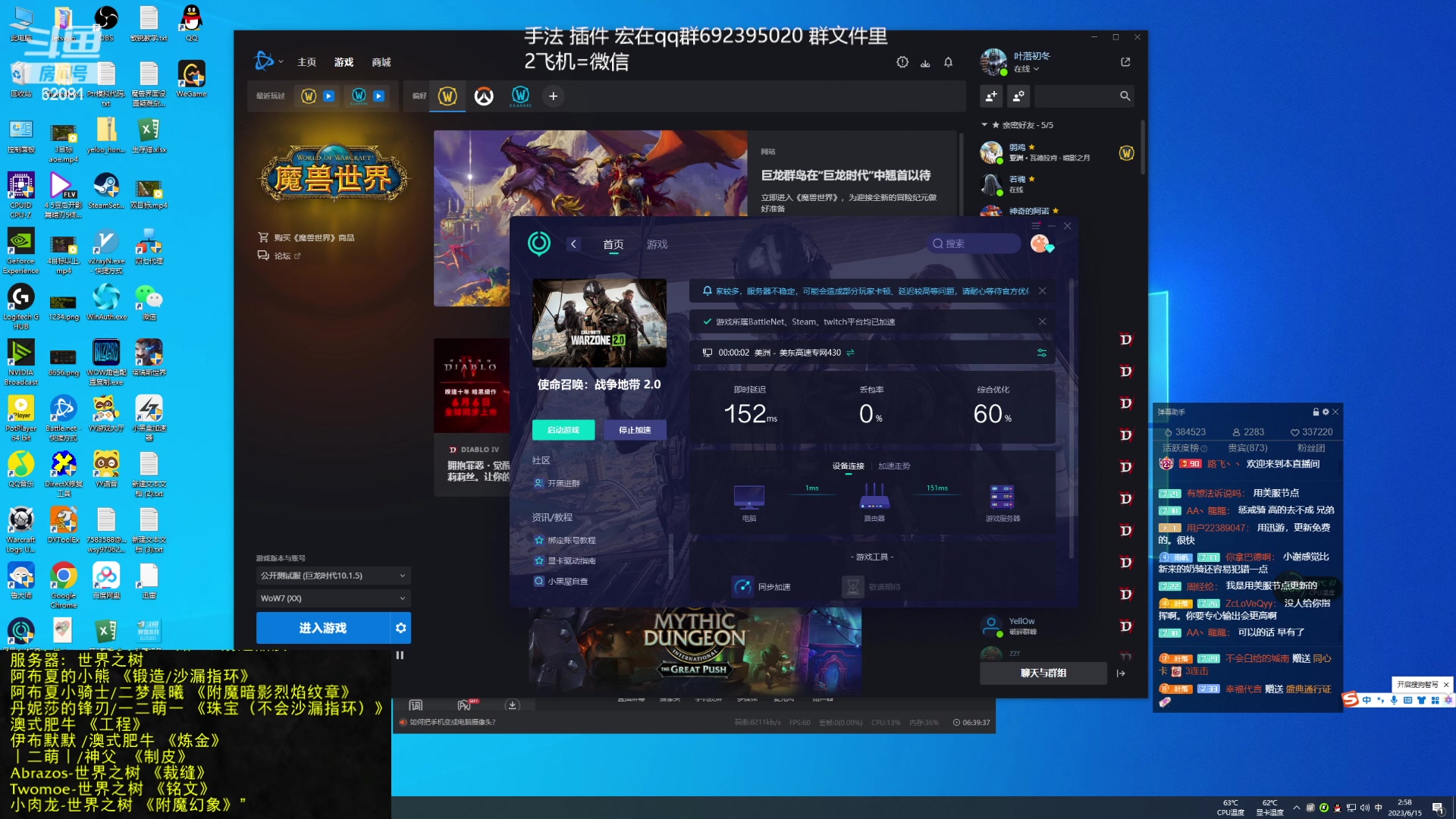Open the 购买《魔兽世界》商品 link
Image resolution: width=1456 pixels, height=819 pixels.
pos(306,237)
